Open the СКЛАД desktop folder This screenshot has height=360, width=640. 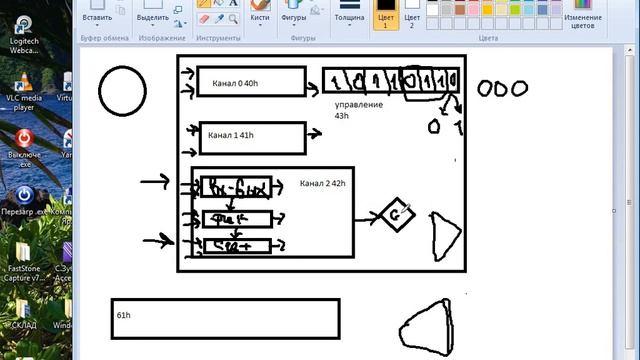[24, 315]
